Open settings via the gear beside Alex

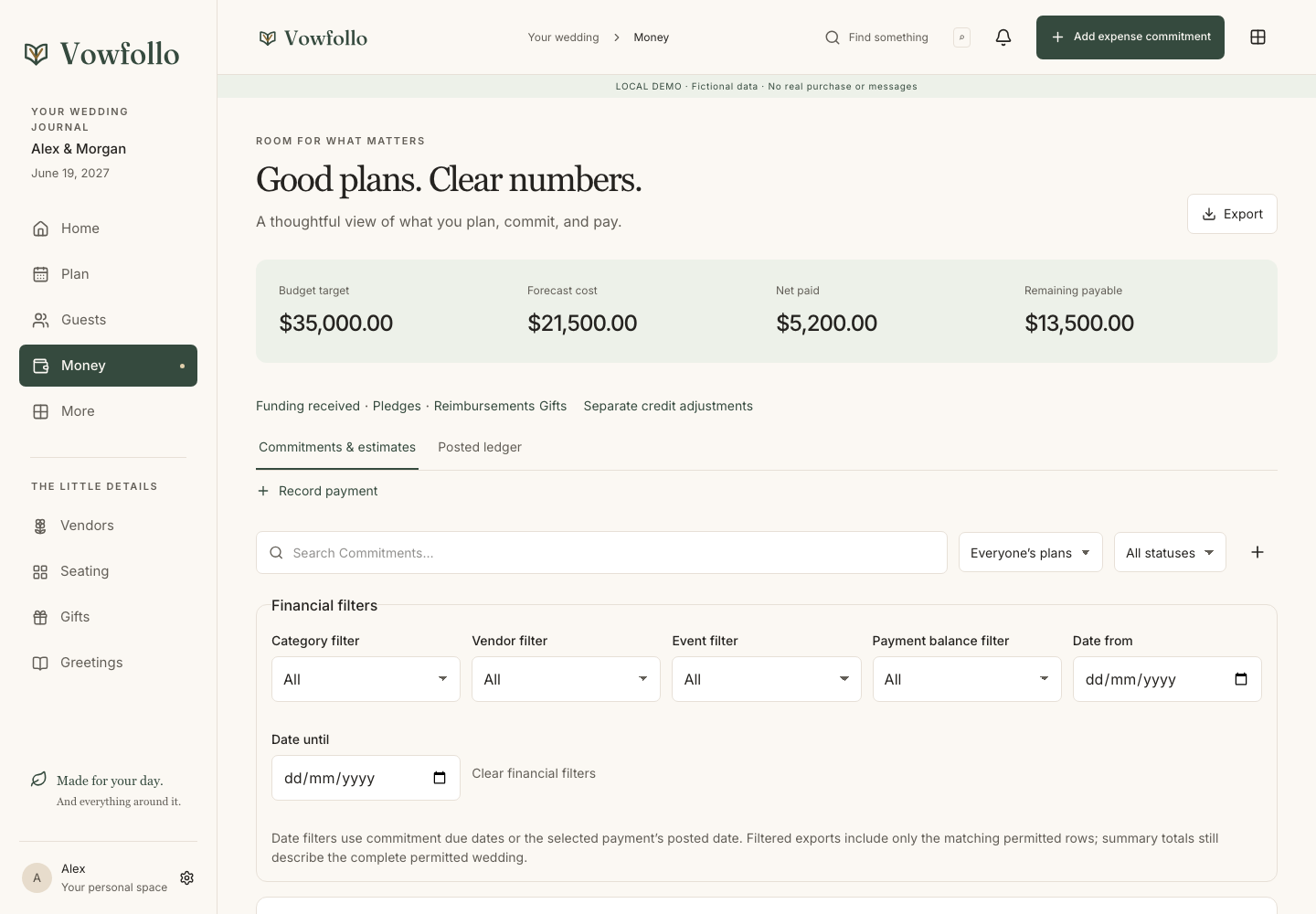pos(187,877)
